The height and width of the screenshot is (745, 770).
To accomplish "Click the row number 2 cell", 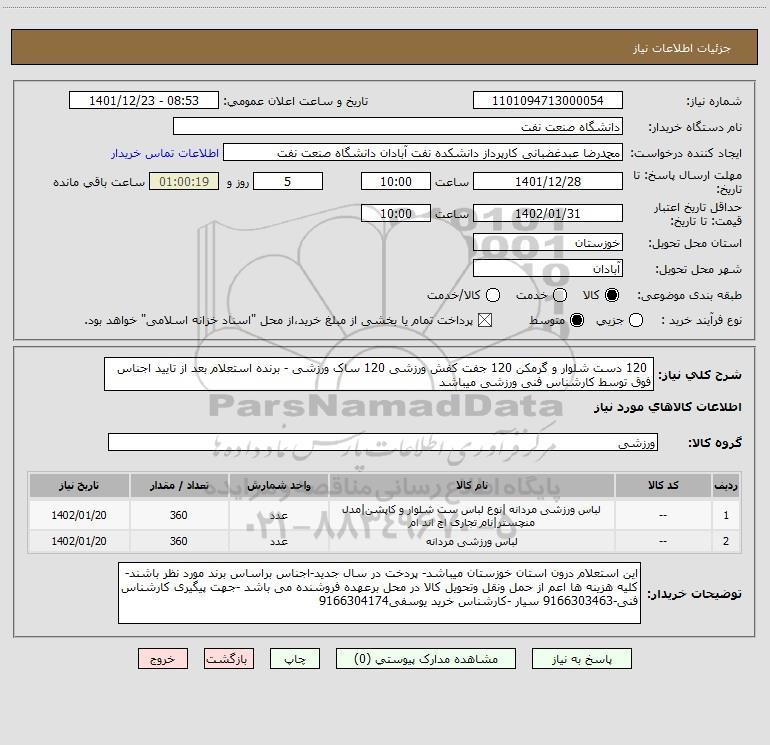I will pyautogui.click(x=726, y=541).
